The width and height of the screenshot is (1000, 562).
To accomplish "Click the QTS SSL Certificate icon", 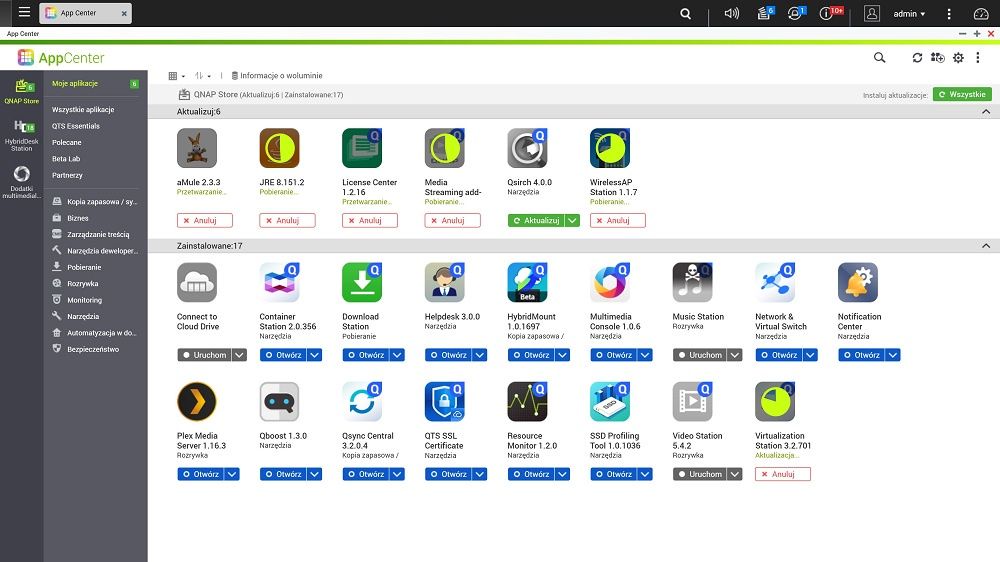I will [445, 402].
